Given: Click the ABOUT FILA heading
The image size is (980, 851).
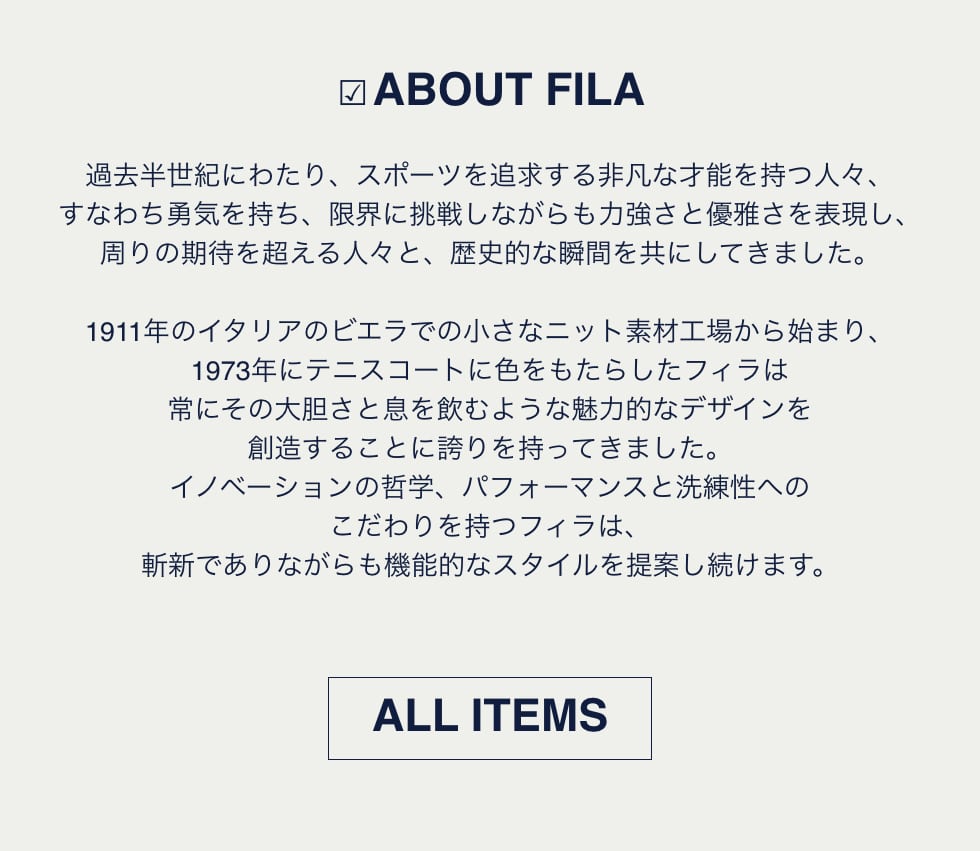Looking at the screenshot, I should pyautogui.click(x=508, y=91).
